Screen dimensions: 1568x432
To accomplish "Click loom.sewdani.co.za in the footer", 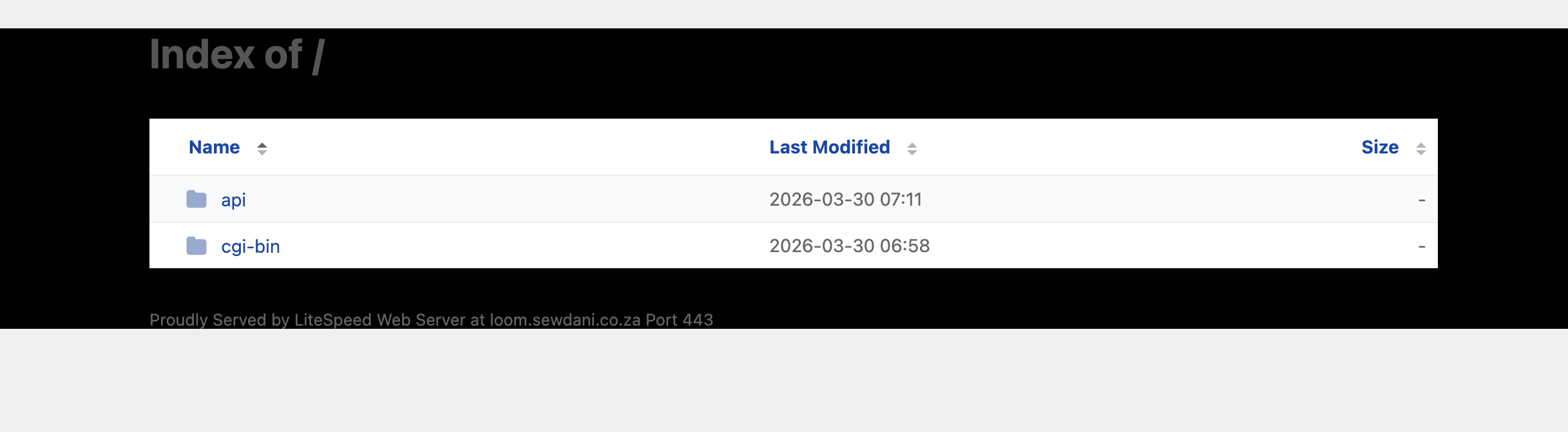I will [x=565, y=320].
